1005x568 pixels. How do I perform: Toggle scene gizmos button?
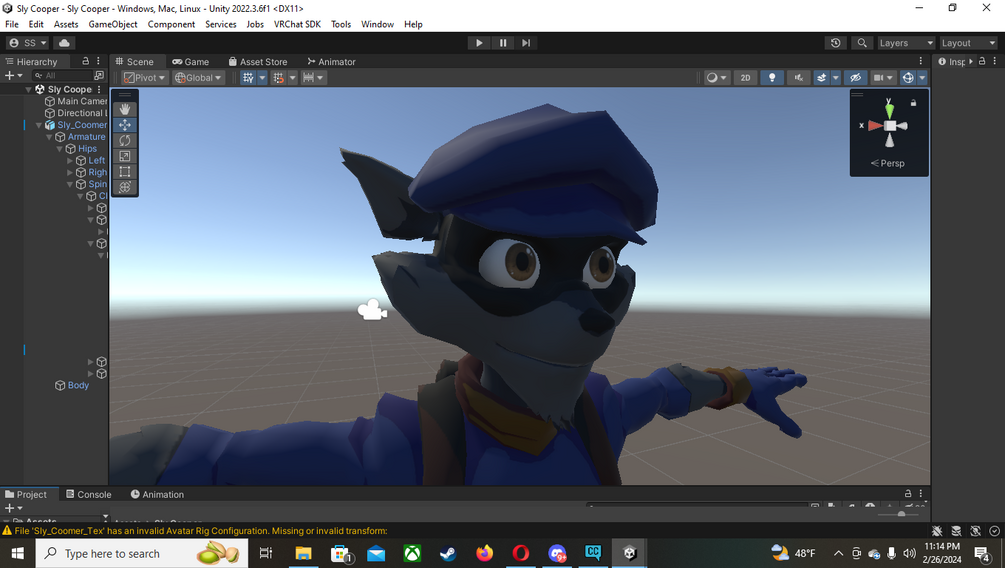[x=908, y=78]
